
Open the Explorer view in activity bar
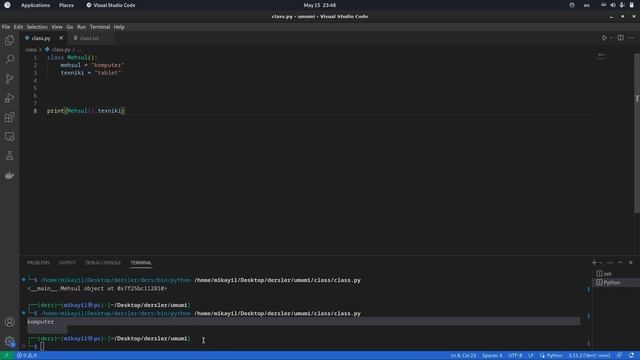click(9, 40)
